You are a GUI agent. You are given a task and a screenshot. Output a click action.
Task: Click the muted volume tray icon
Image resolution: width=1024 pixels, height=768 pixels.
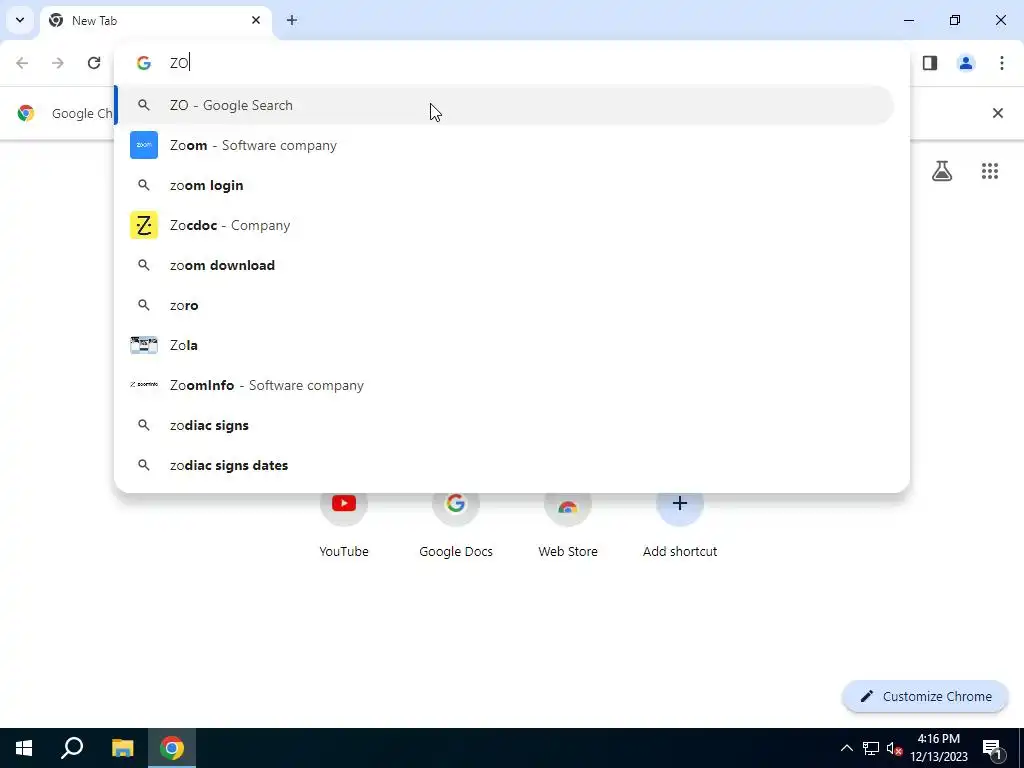point(895,748)
